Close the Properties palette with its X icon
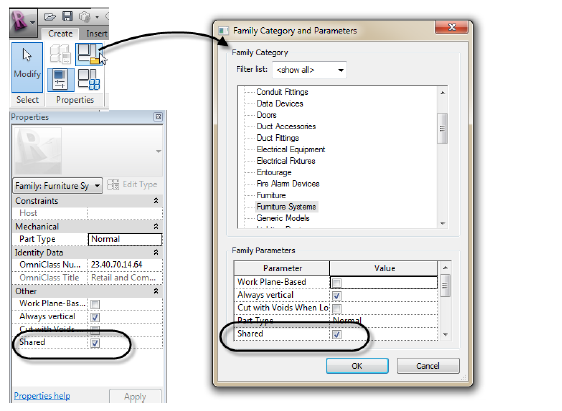Viewport: 562px width, 411px height. tap(158, 116)
